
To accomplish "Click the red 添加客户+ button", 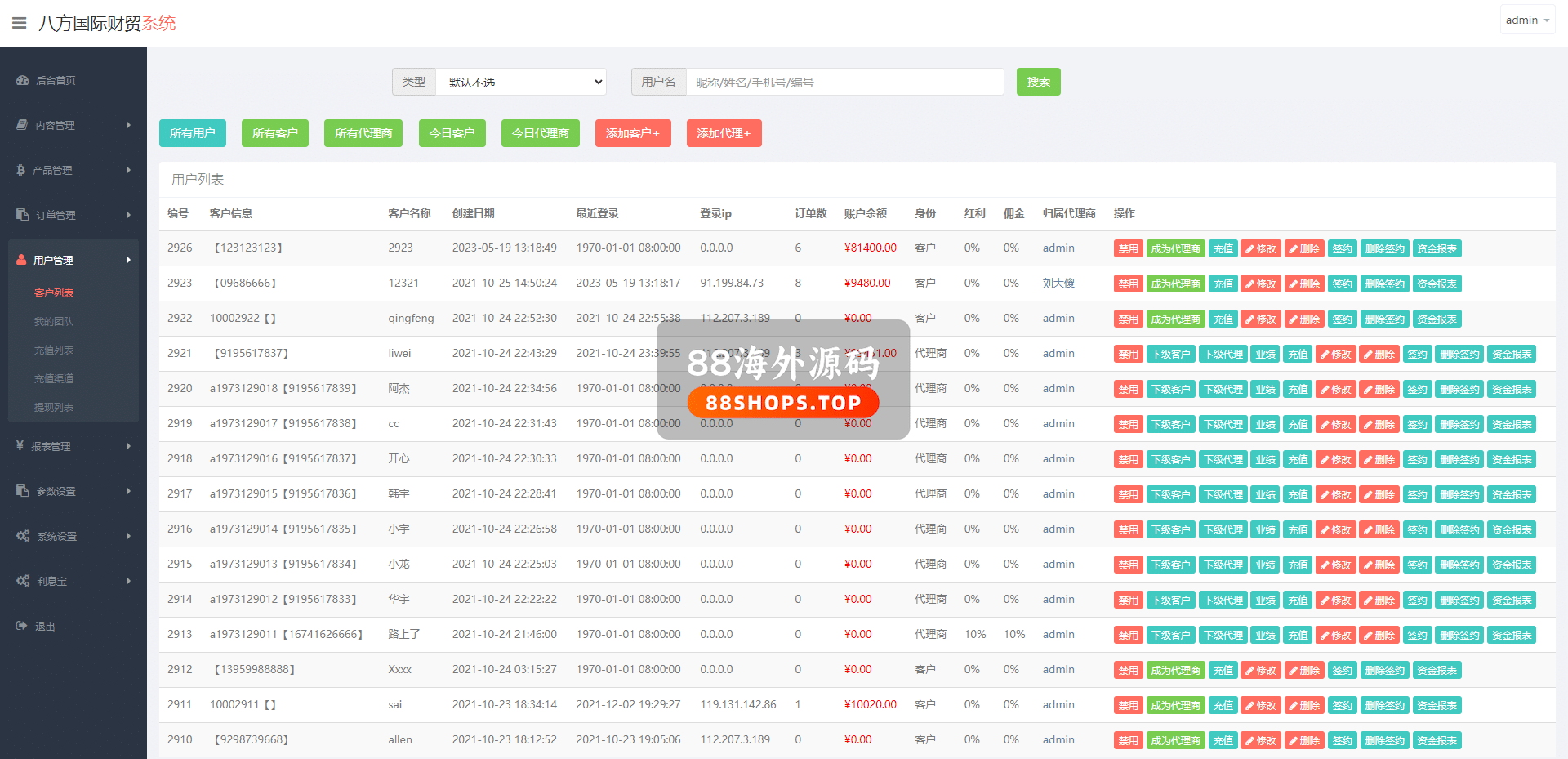I will (632, 133).
